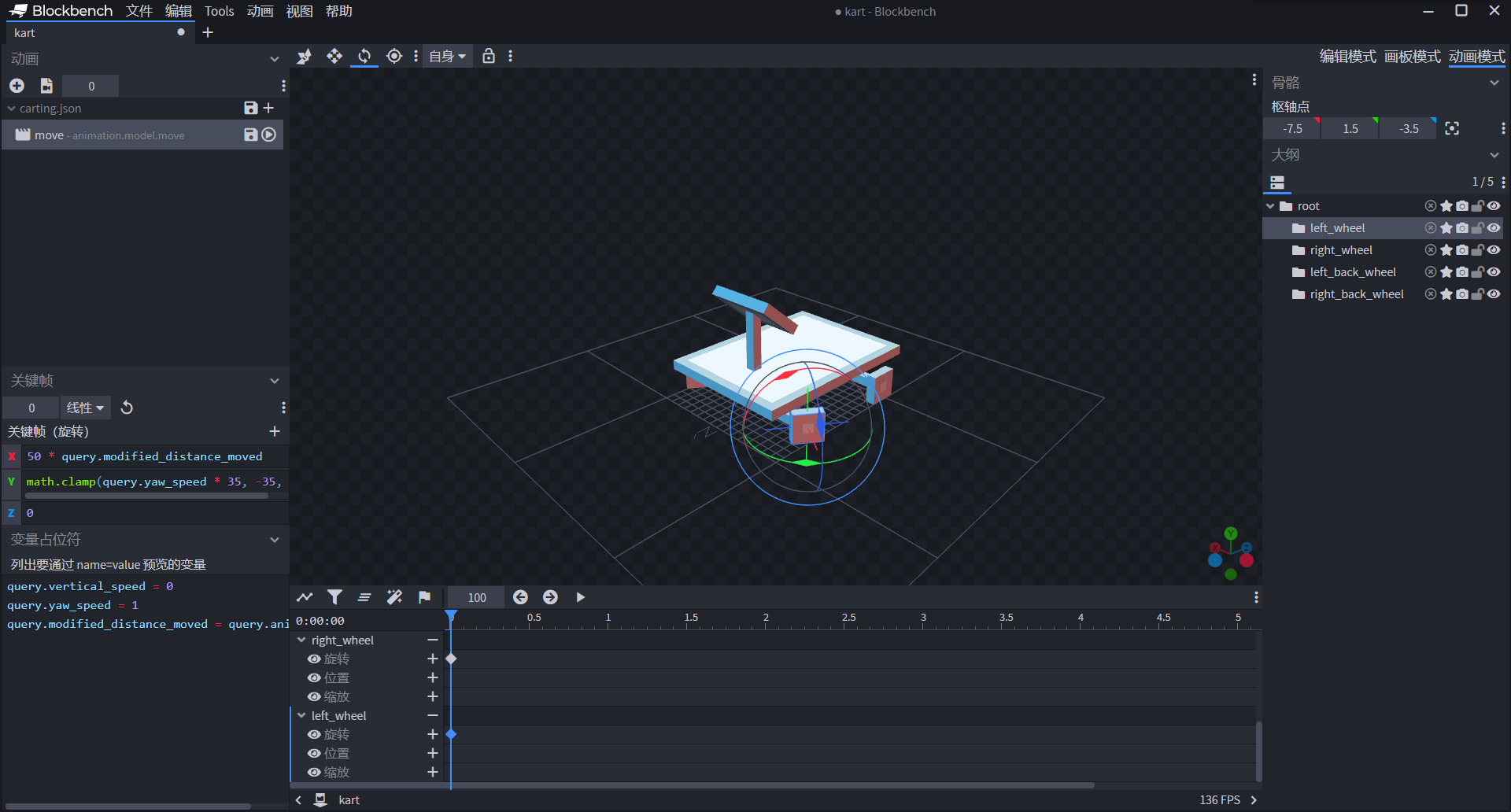Select the right_wheel group in outliner
Image resolution: width=1511 pixels, height=812 pixels.
pos(1340,250)
